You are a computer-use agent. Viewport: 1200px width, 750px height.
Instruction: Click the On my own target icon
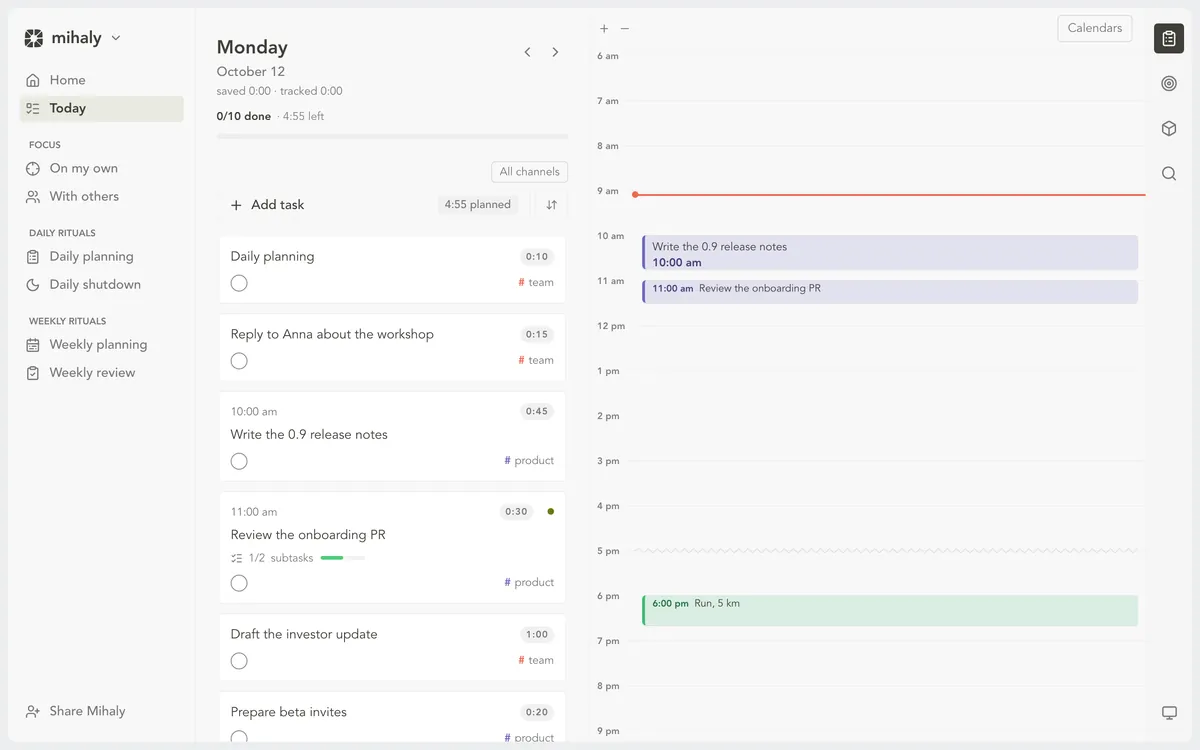click(x=33, y=168)
